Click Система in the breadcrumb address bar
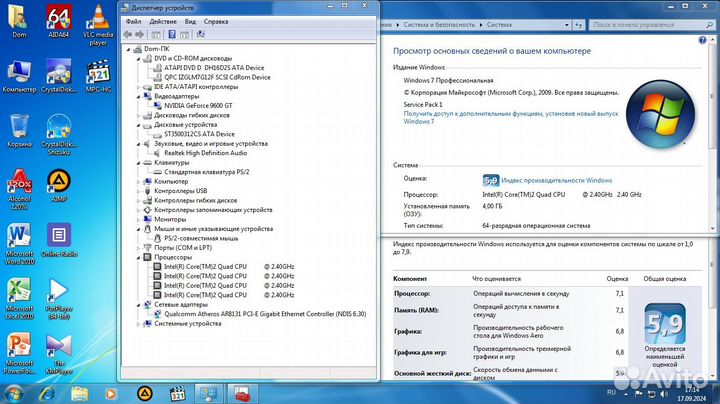 (499, 25)
